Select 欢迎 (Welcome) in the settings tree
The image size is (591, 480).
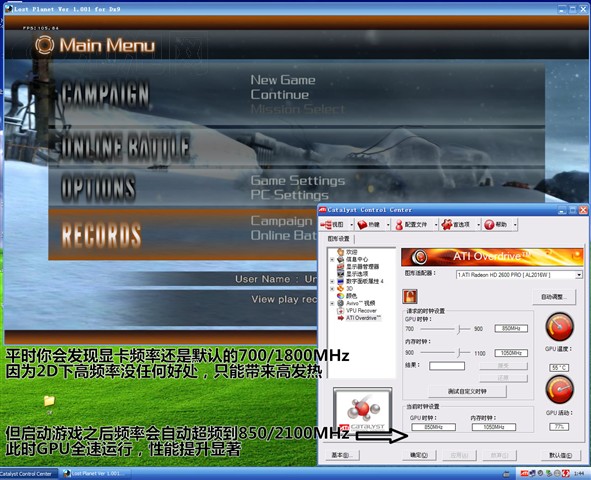pos(351,252)
